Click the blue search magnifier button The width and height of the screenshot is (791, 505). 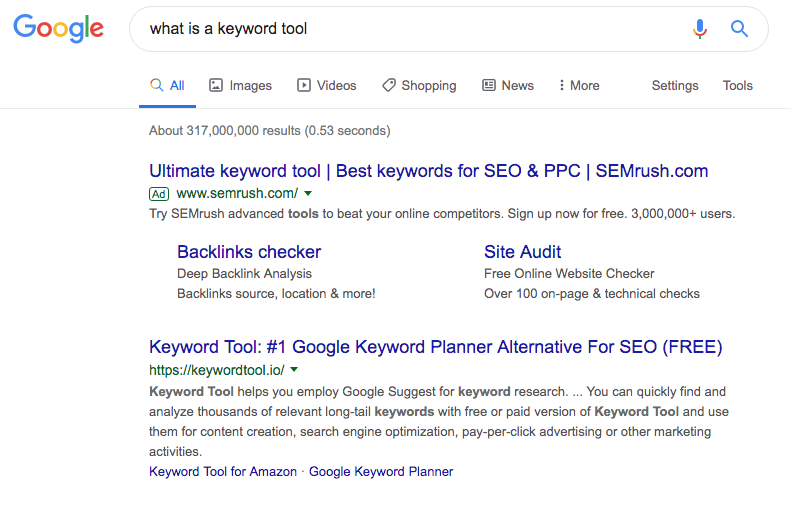click(x=740, y=29)
